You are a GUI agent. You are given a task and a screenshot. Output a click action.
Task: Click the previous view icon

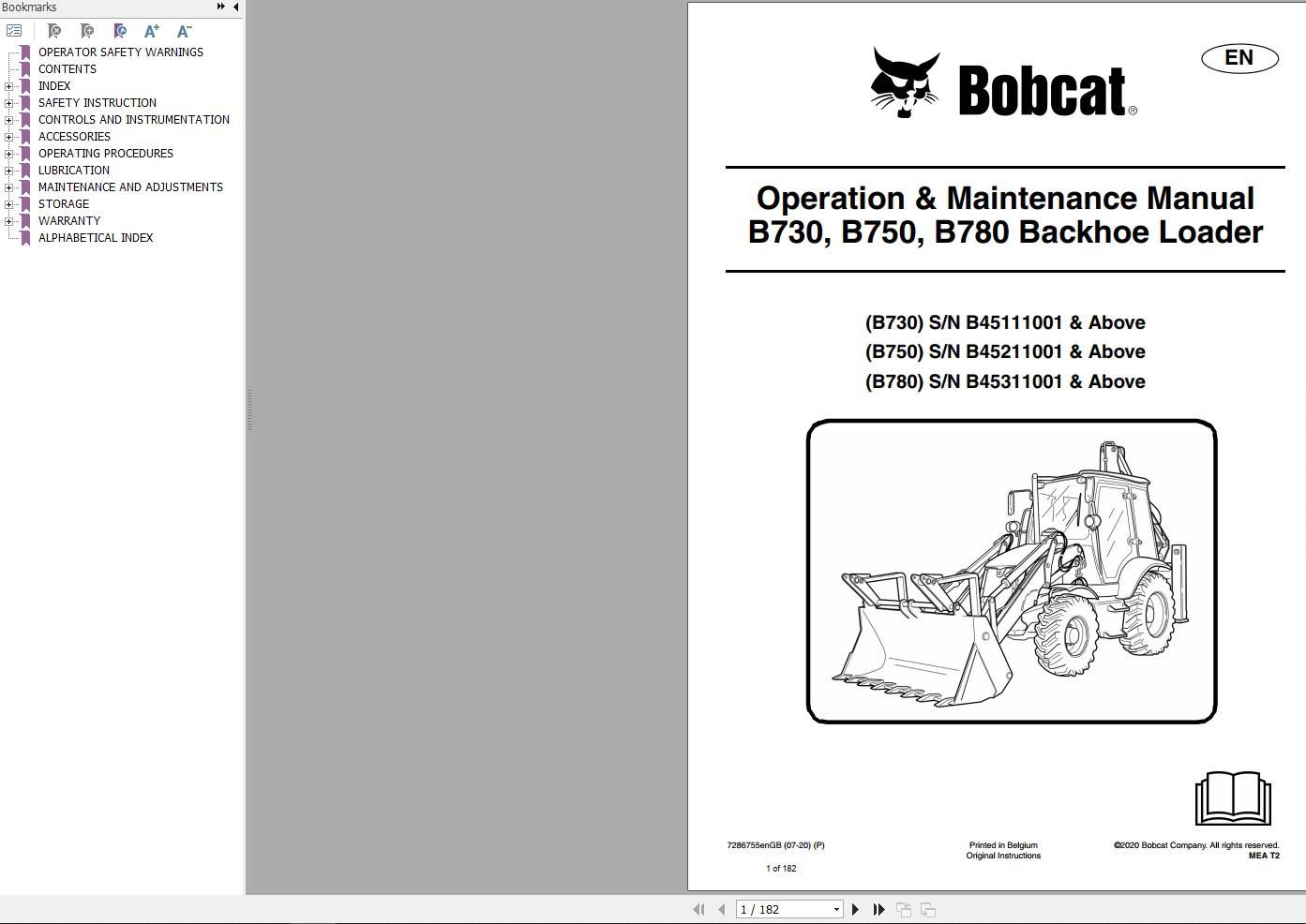[904, 909]
